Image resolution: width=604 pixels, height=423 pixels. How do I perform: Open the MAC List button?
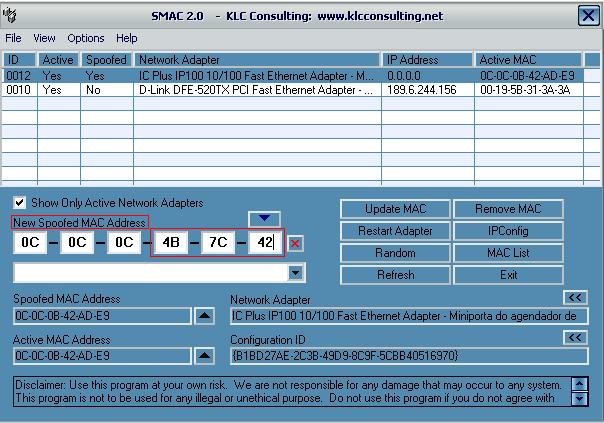(508, 253)
